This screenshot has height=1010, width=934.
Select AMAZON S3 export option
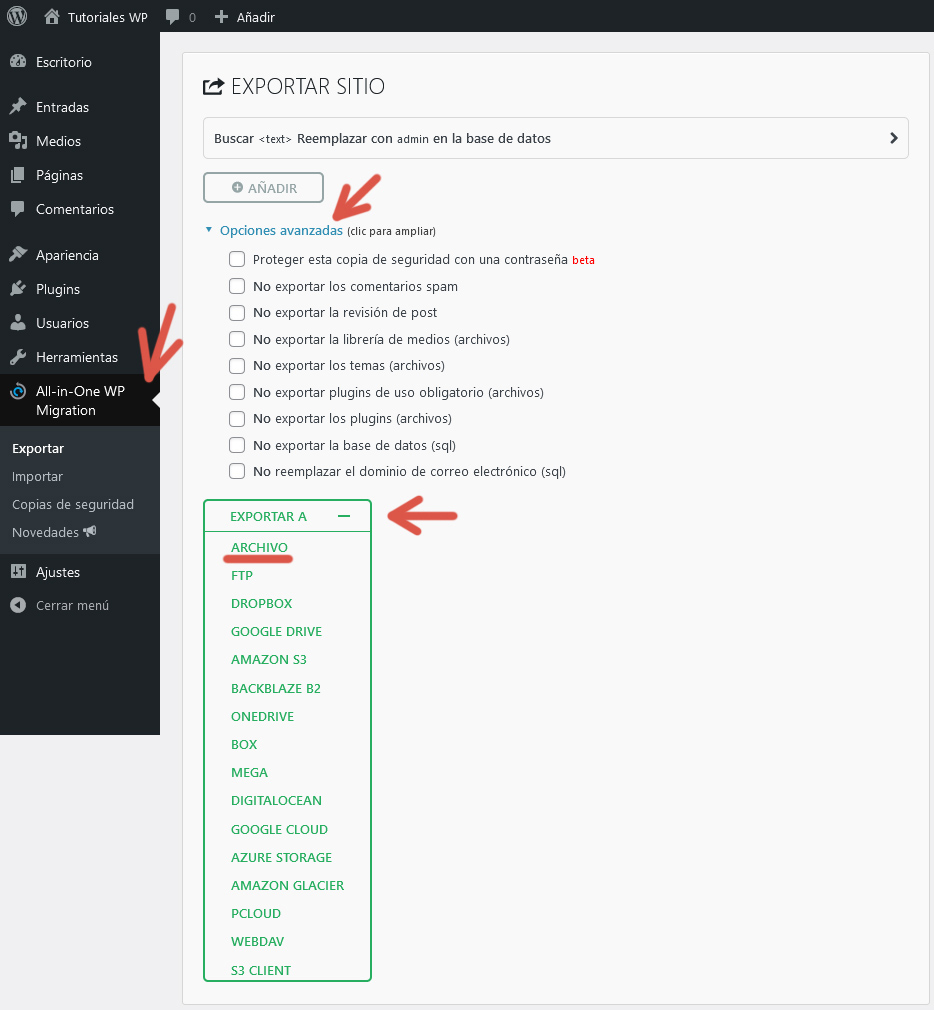pos(269,660)
